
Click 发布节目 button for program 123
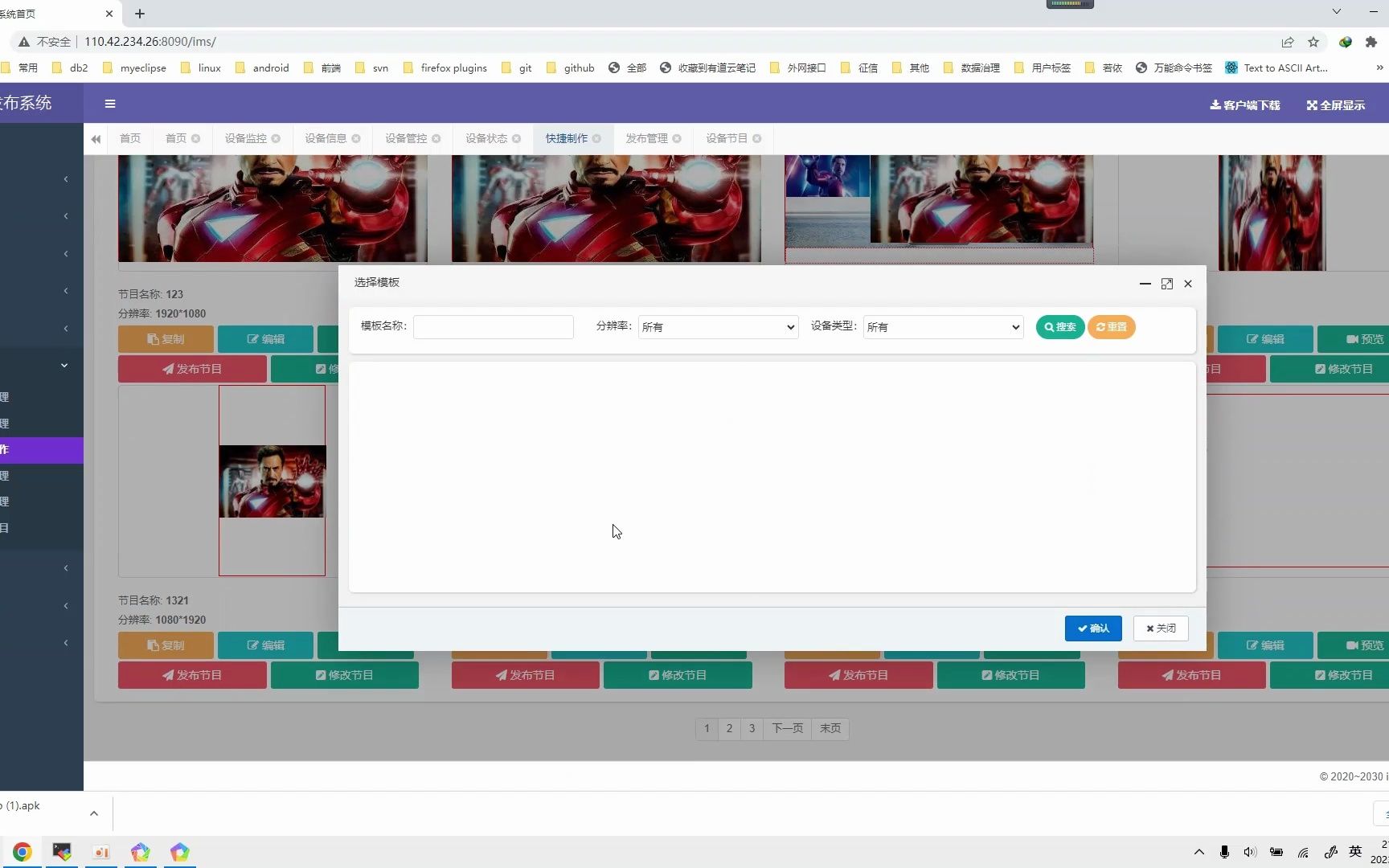point(192,369)
